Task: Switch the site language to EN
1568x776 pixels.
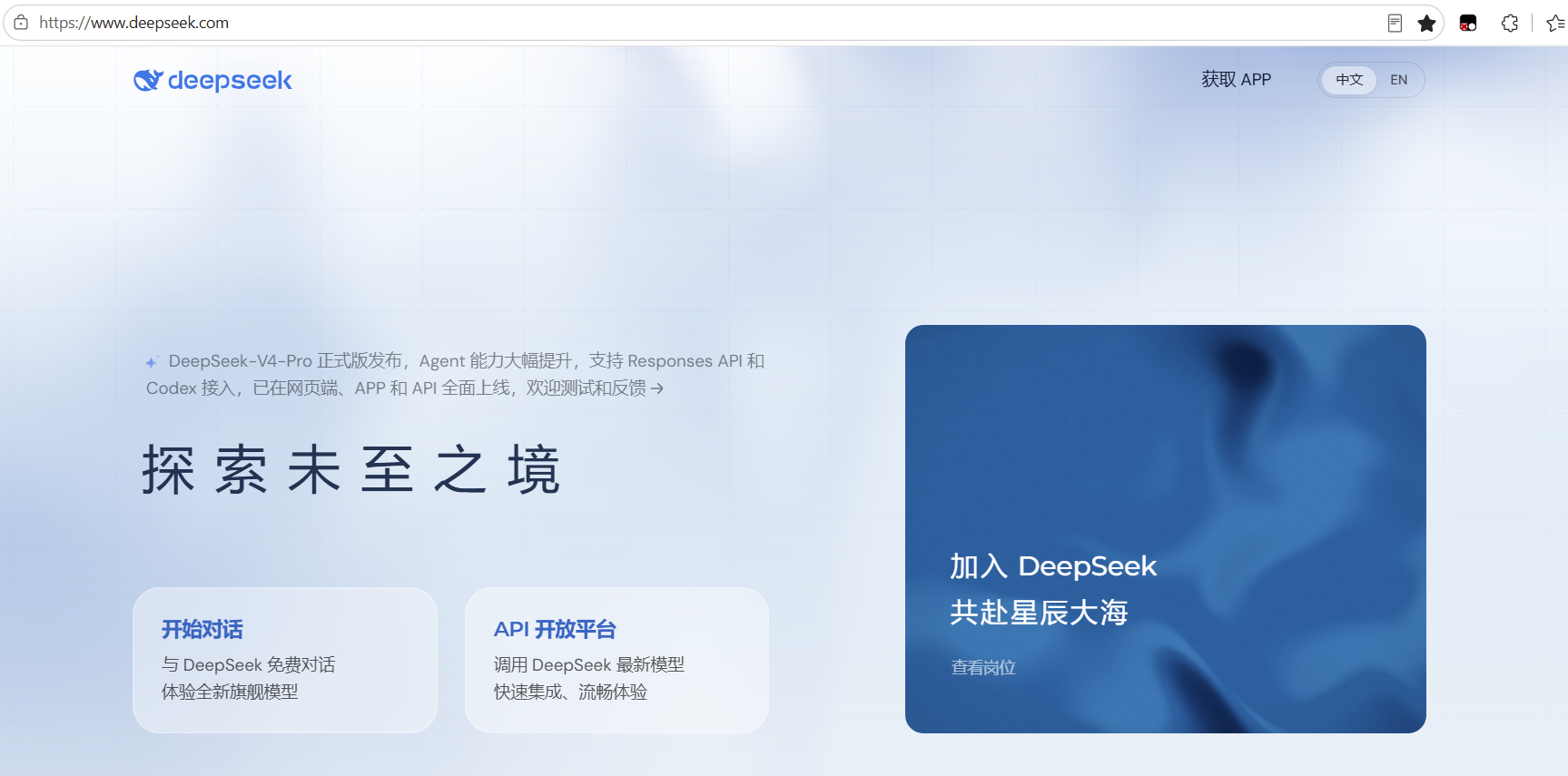Action: [1399, 80]
